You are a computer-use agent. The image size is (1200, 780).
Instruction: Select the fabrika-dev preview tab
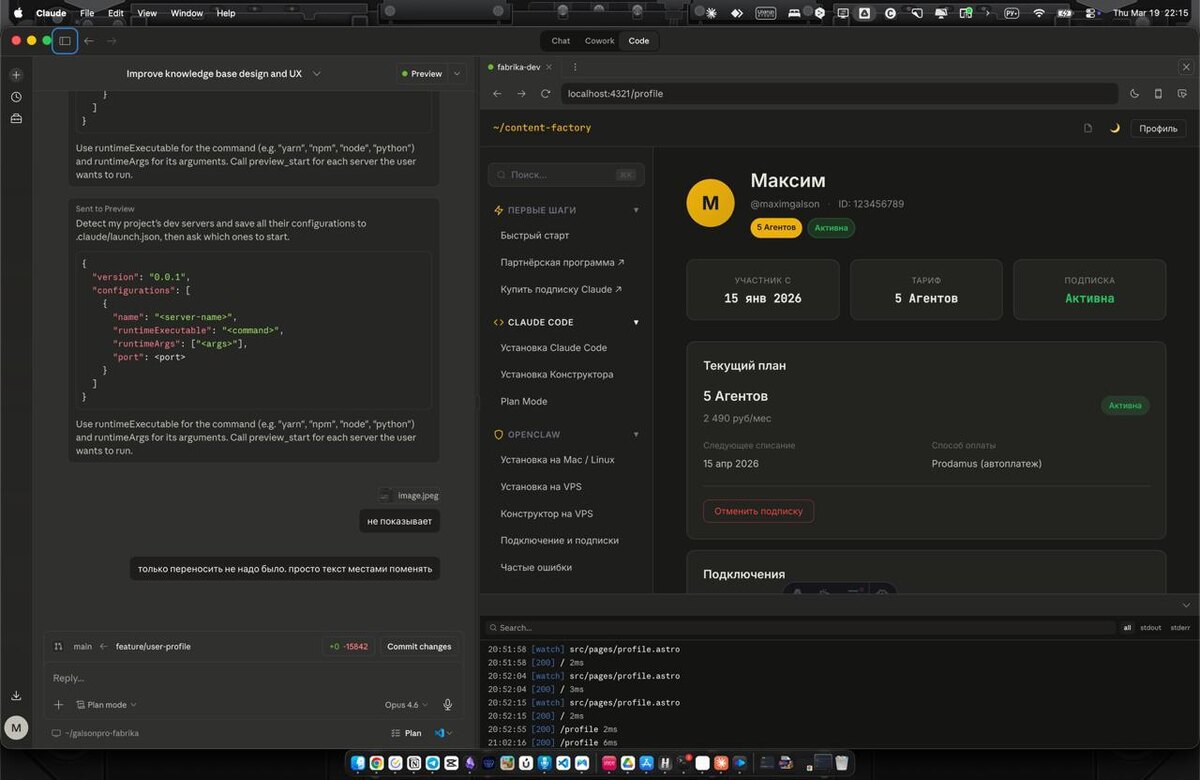coord(520,67)
